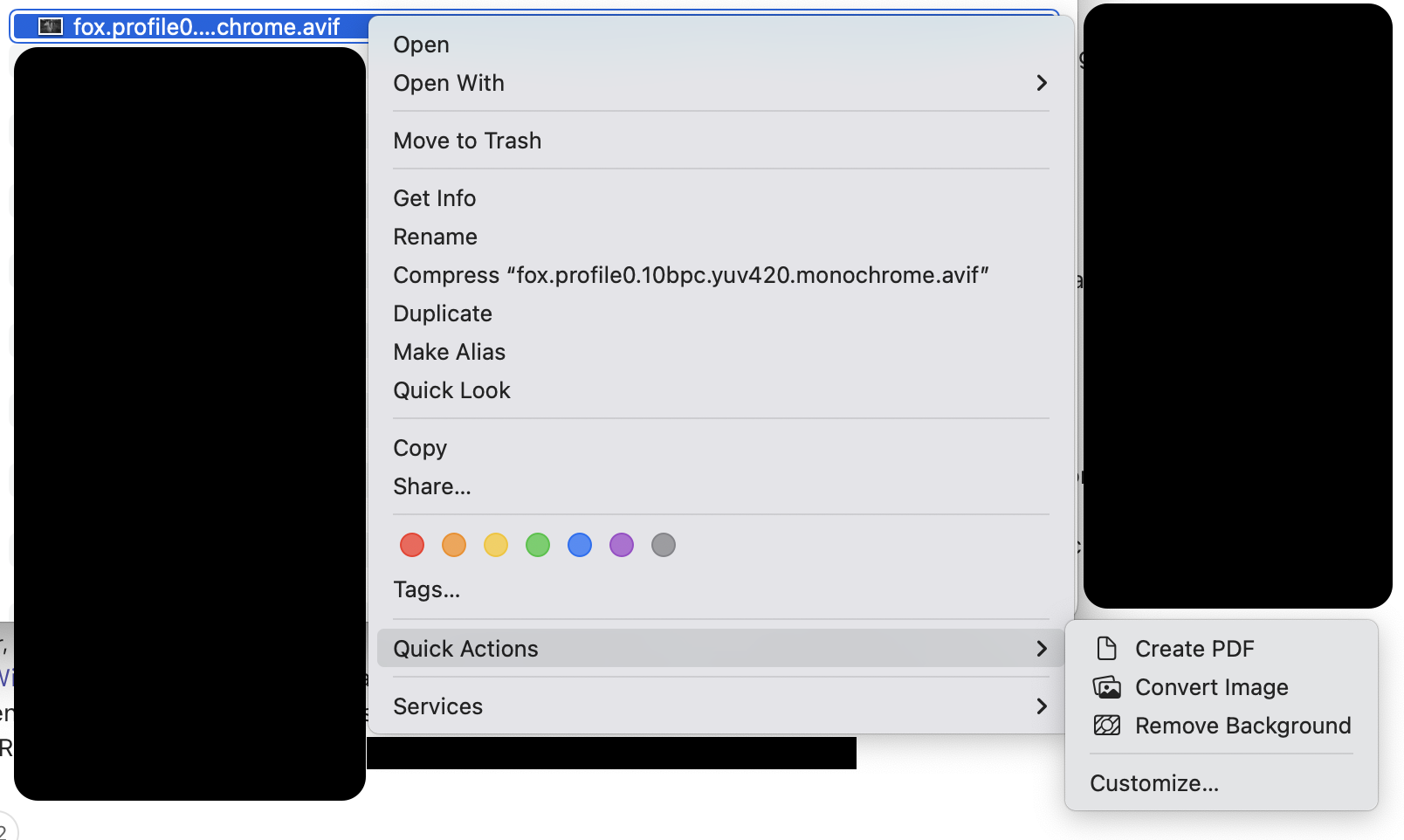The width and height of the screenshot is (1404, 840).
Task: Open the Tags... editor
Action: coord(721,589)
